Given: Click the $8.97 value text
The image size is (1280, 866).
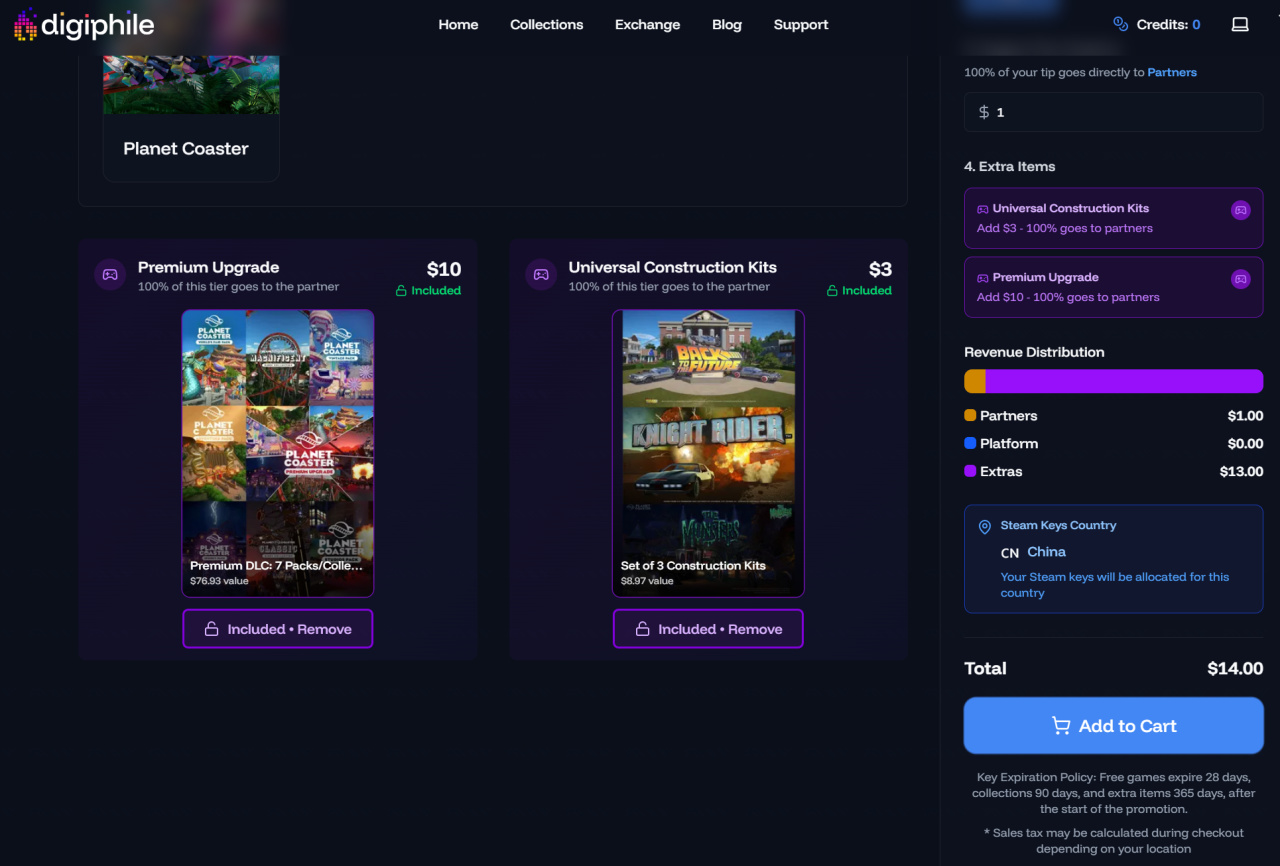Looking at the screenshot, I should coord(647,581).
